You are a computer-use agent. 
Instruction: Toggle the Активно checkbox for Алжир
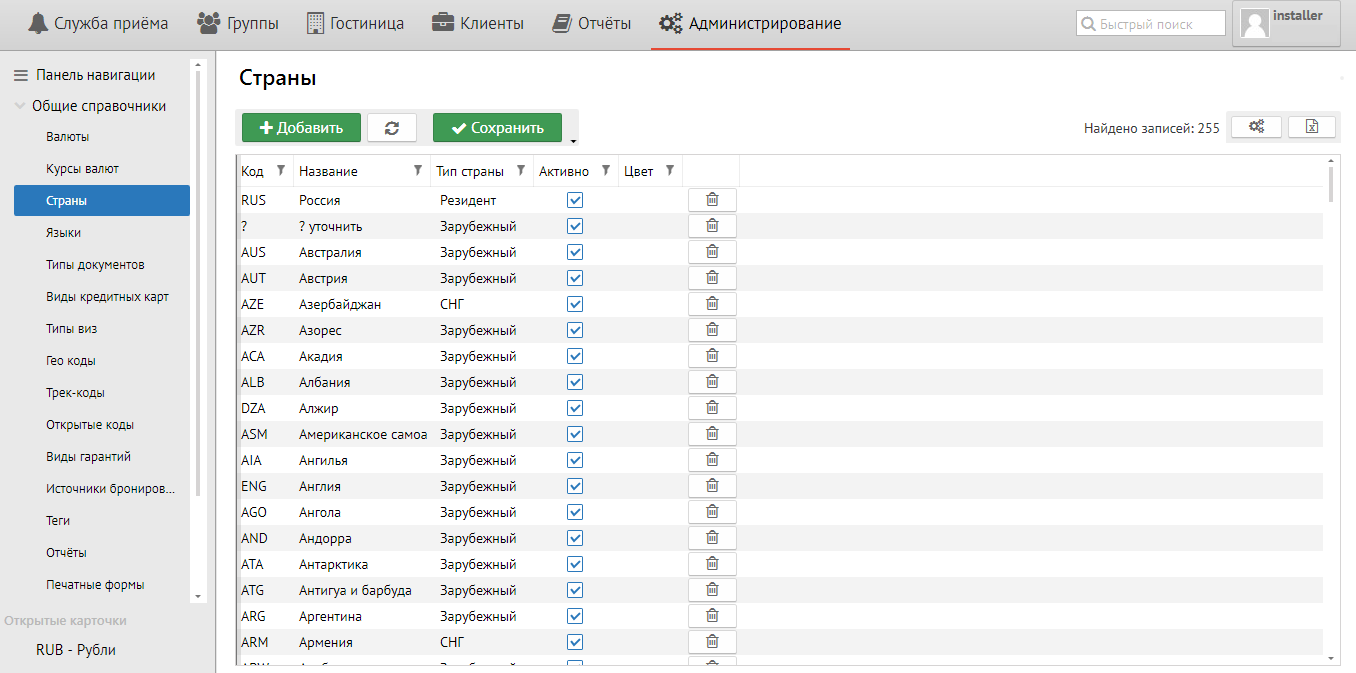pyautogui.click(x=575, y=408)
